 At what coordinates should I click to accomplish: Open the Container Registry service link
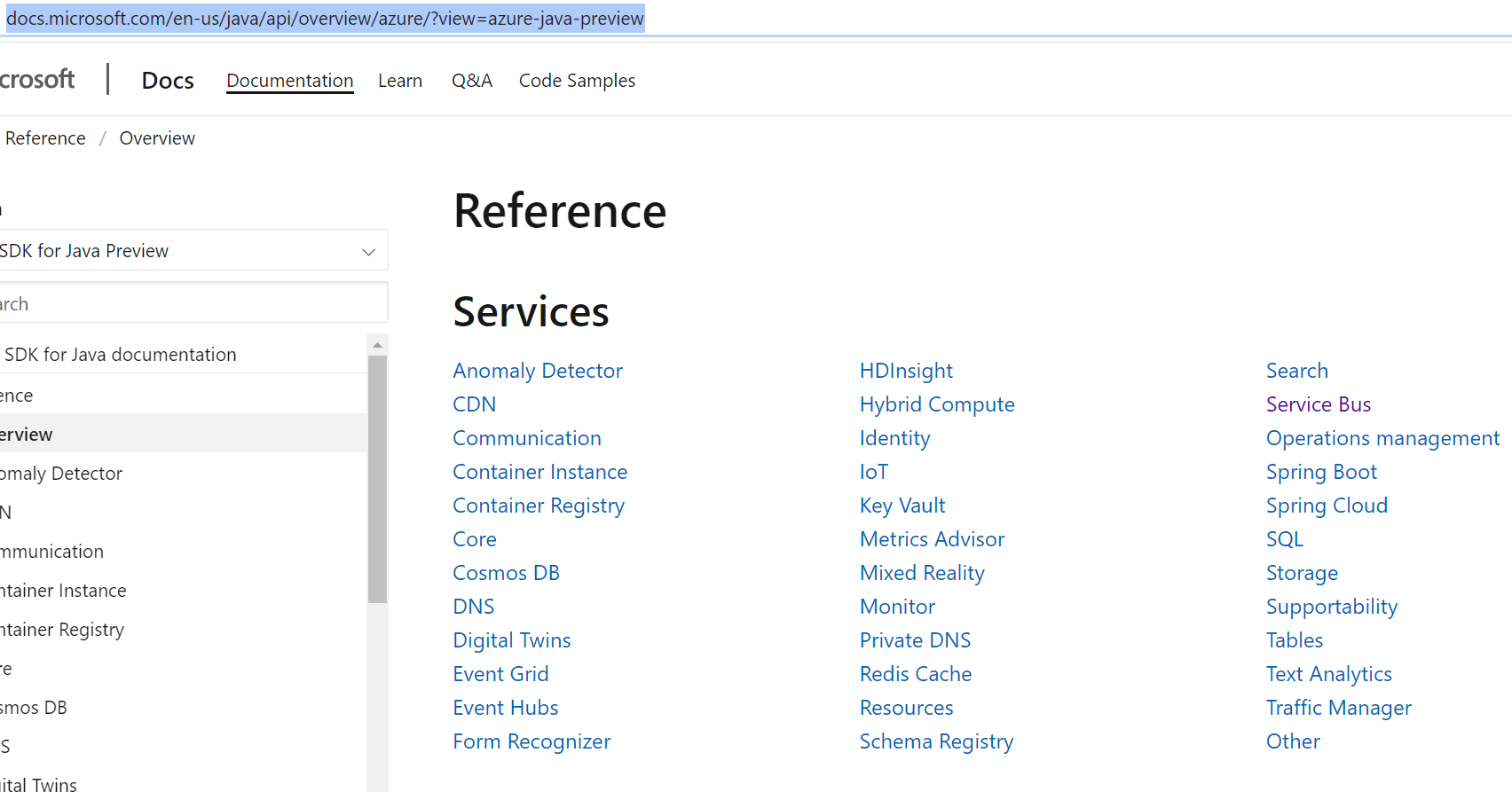[539, 506]
